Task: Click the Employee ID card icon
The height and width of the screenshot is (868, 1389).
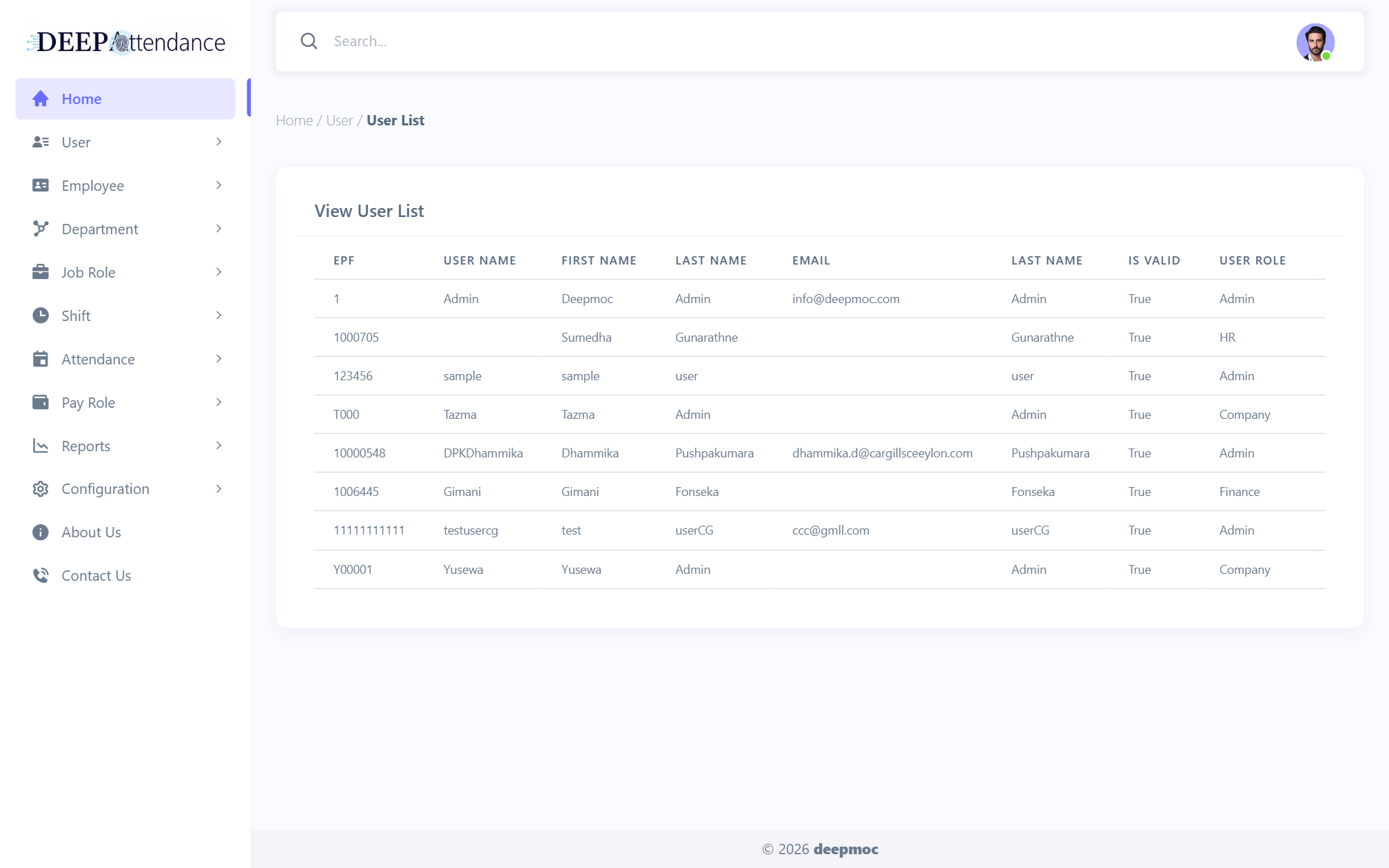Action: [x=41, y=185]
